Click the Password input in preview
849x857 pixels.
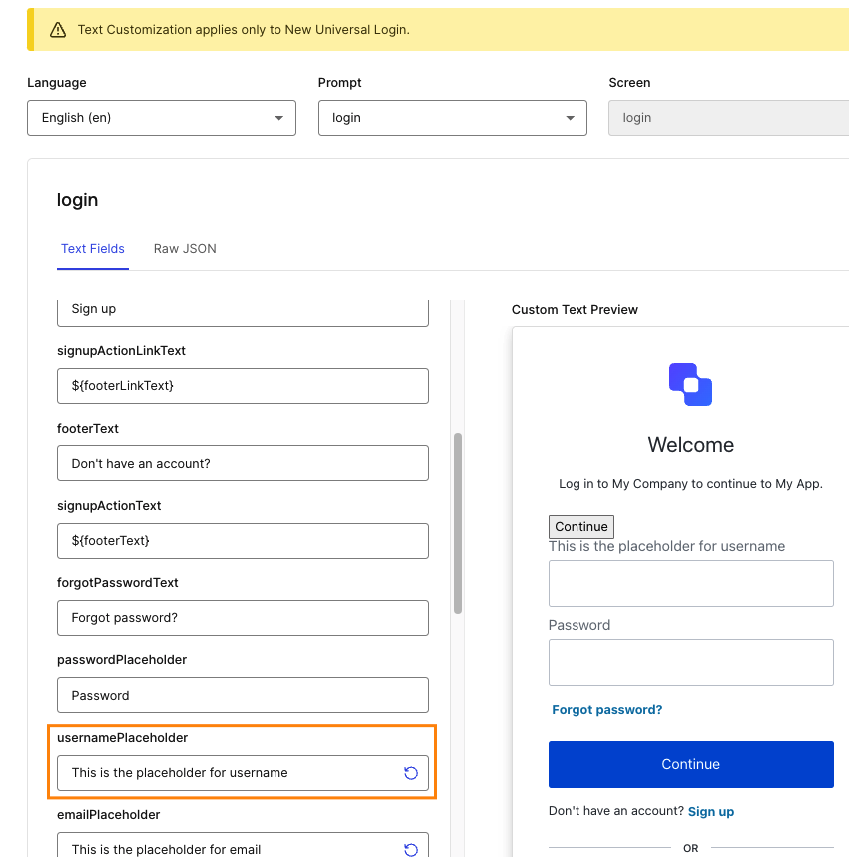click(x=691, y=662)
